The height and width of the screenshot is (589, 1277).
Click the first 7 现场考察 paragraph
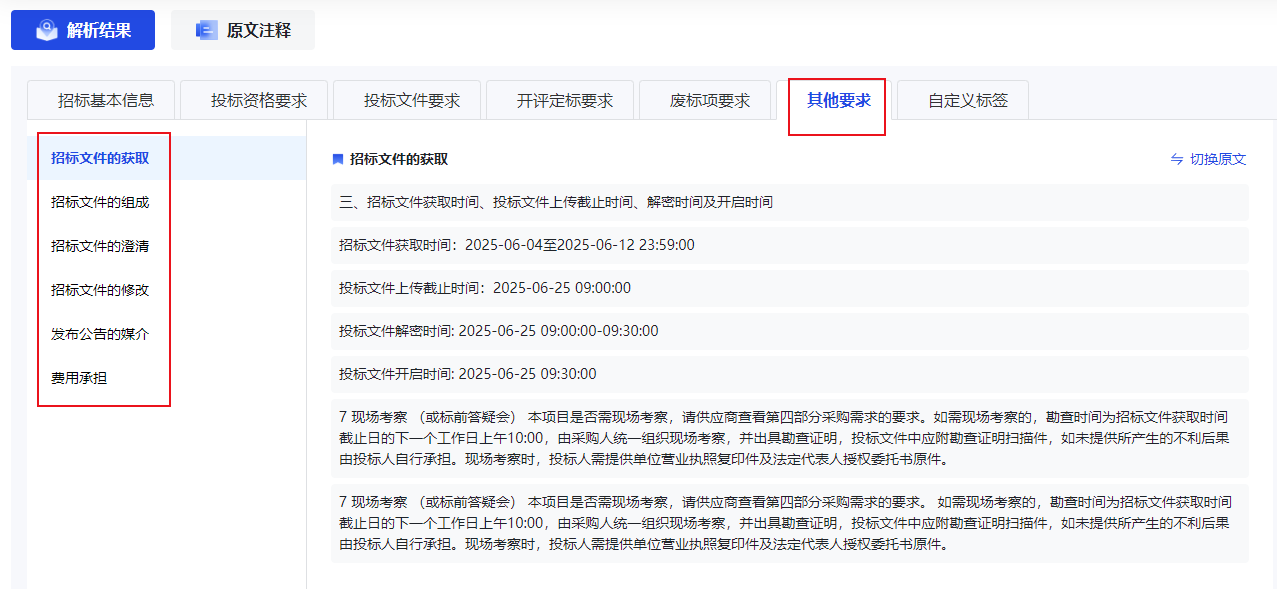pos(790,438)
